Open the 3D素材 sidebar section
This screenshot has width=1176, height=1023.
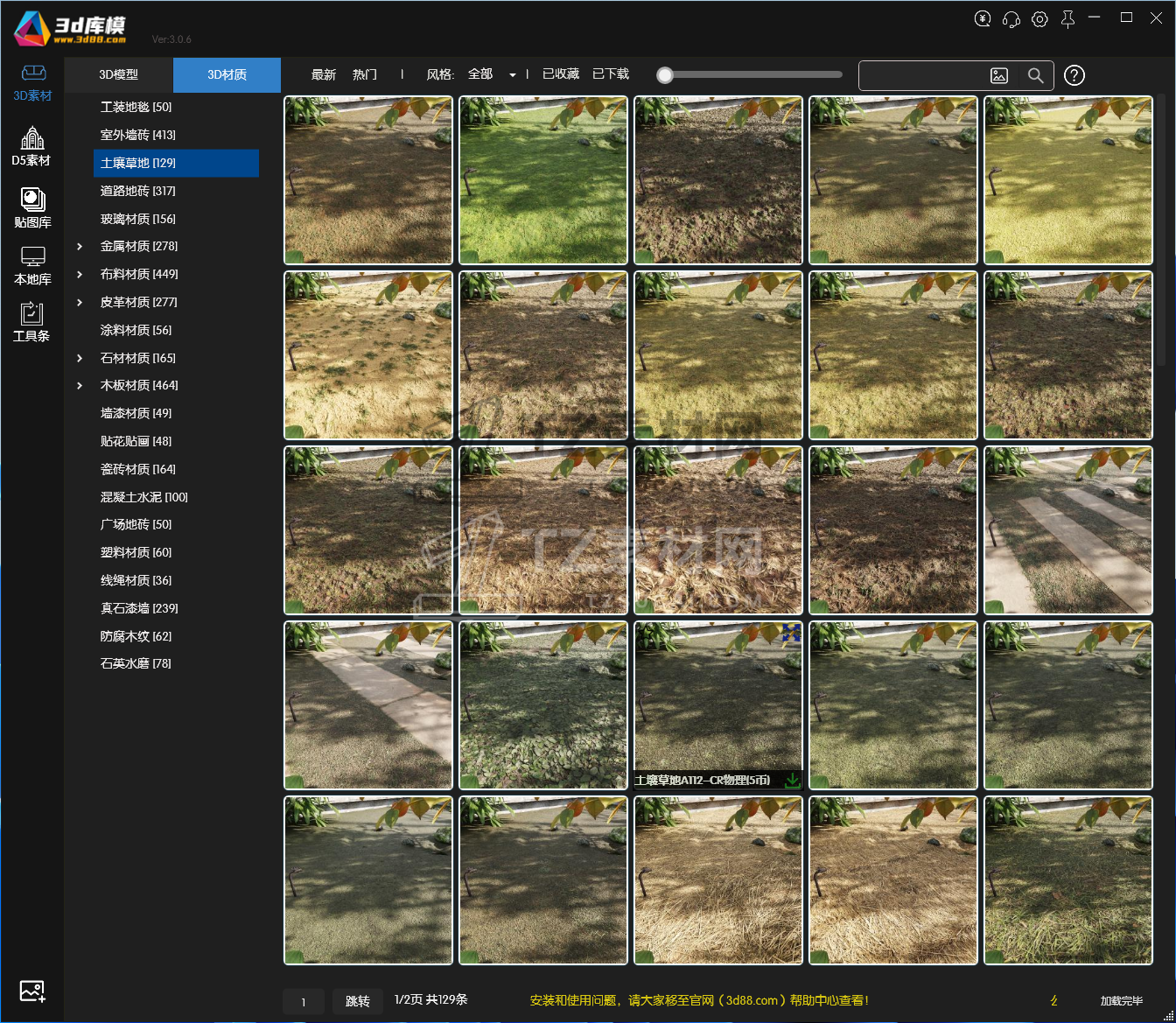32,82
